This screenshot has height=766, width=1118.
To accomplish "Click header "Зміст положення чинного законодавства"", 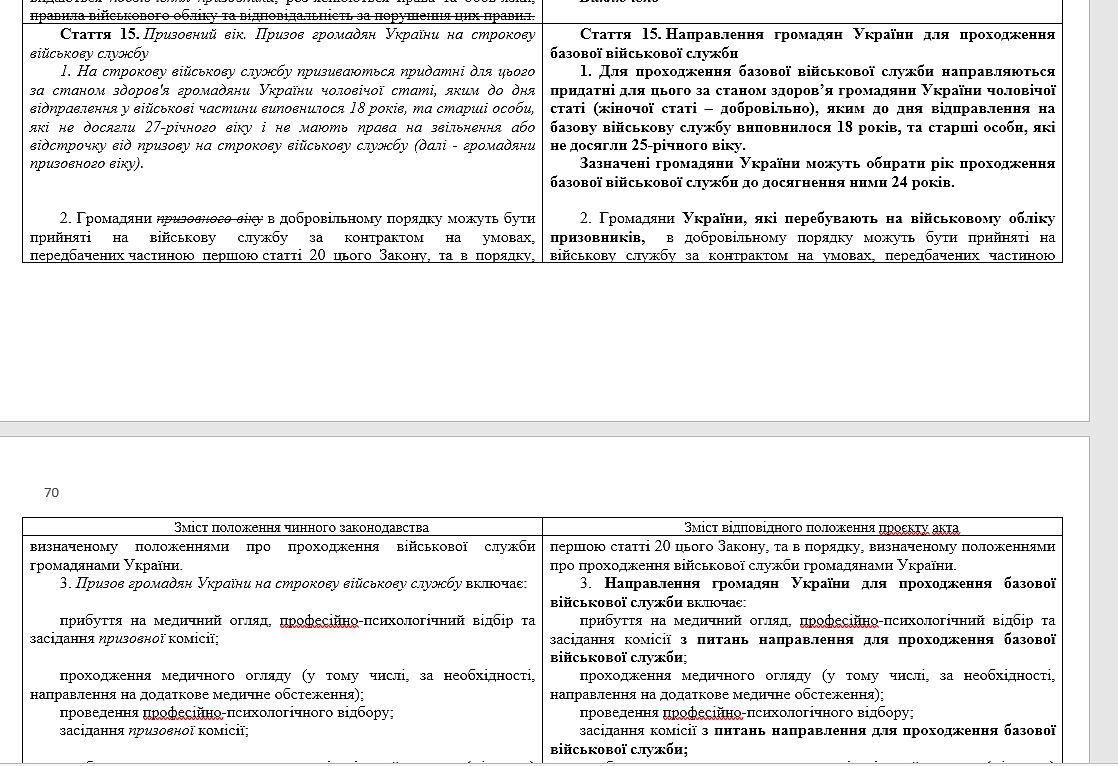I will point(282,527).
